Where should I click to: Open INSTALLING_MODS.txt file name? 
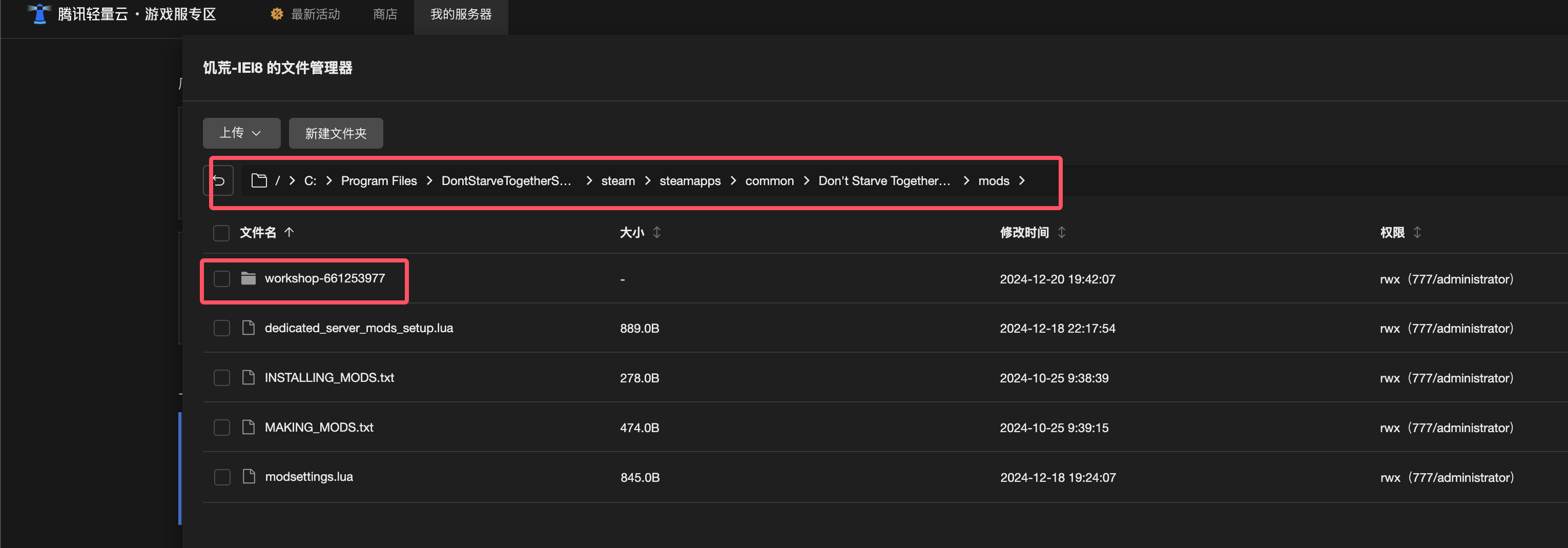click(x=329, y=377)
